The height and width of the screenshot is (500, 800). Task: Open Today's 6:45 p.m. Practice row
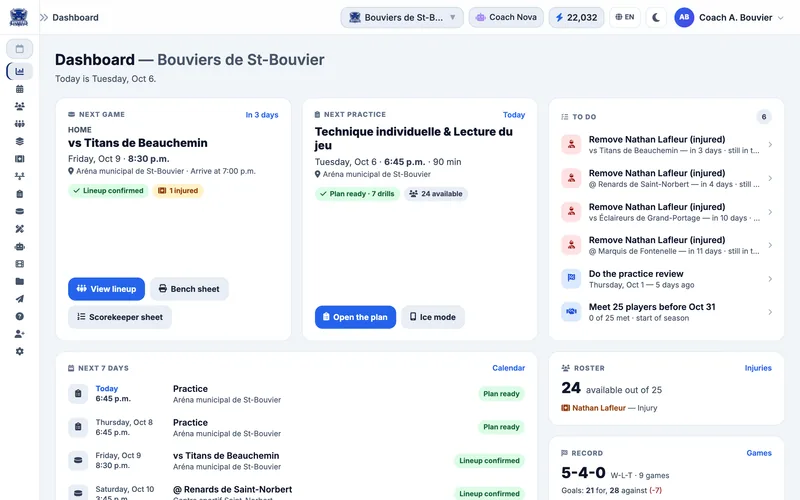(296, 394)
